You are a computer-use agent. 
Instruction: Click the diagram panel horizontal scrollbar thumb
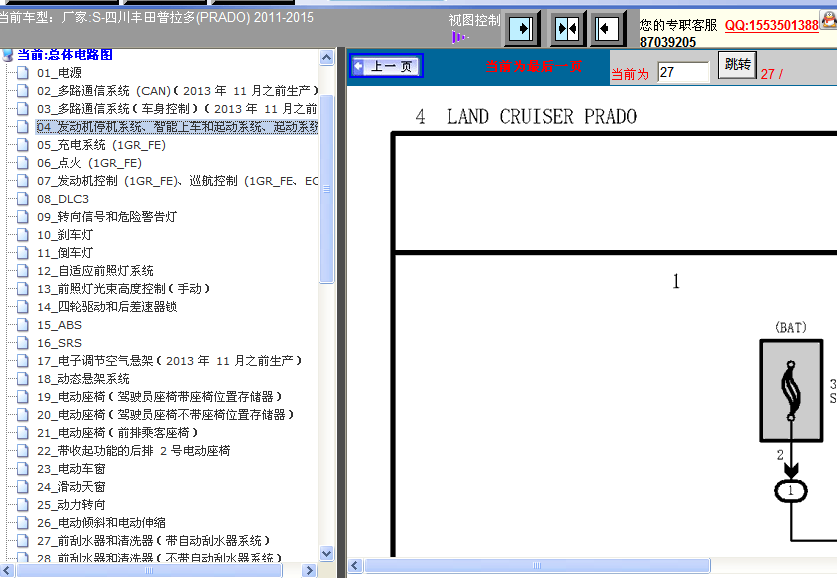(x=537, y=566)
